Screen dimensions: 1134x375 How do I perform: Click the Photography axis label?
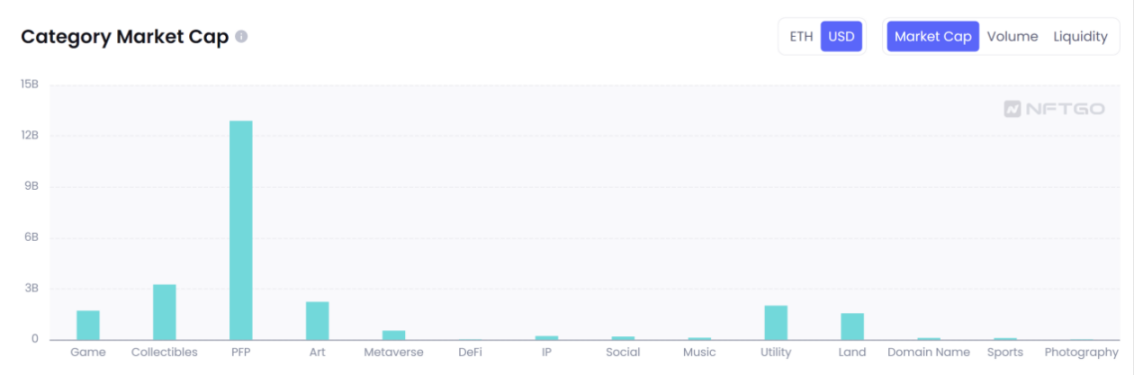click(1081, 353)
